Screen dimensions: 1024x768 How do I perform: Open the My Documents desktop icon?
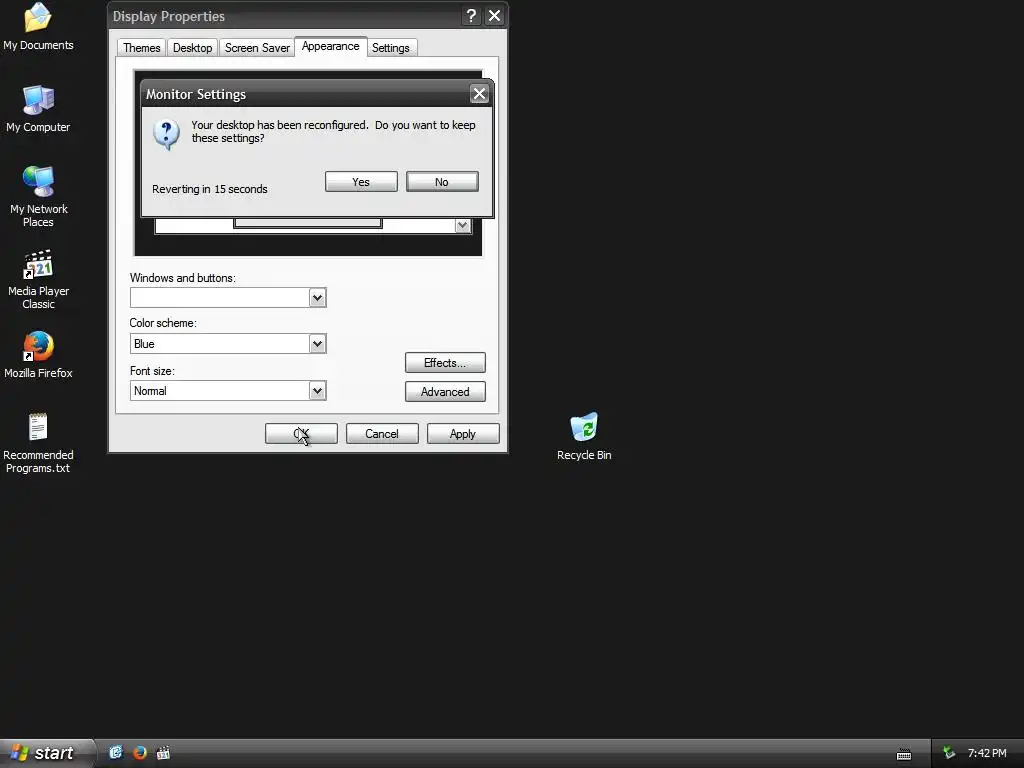tap(38, 26)
